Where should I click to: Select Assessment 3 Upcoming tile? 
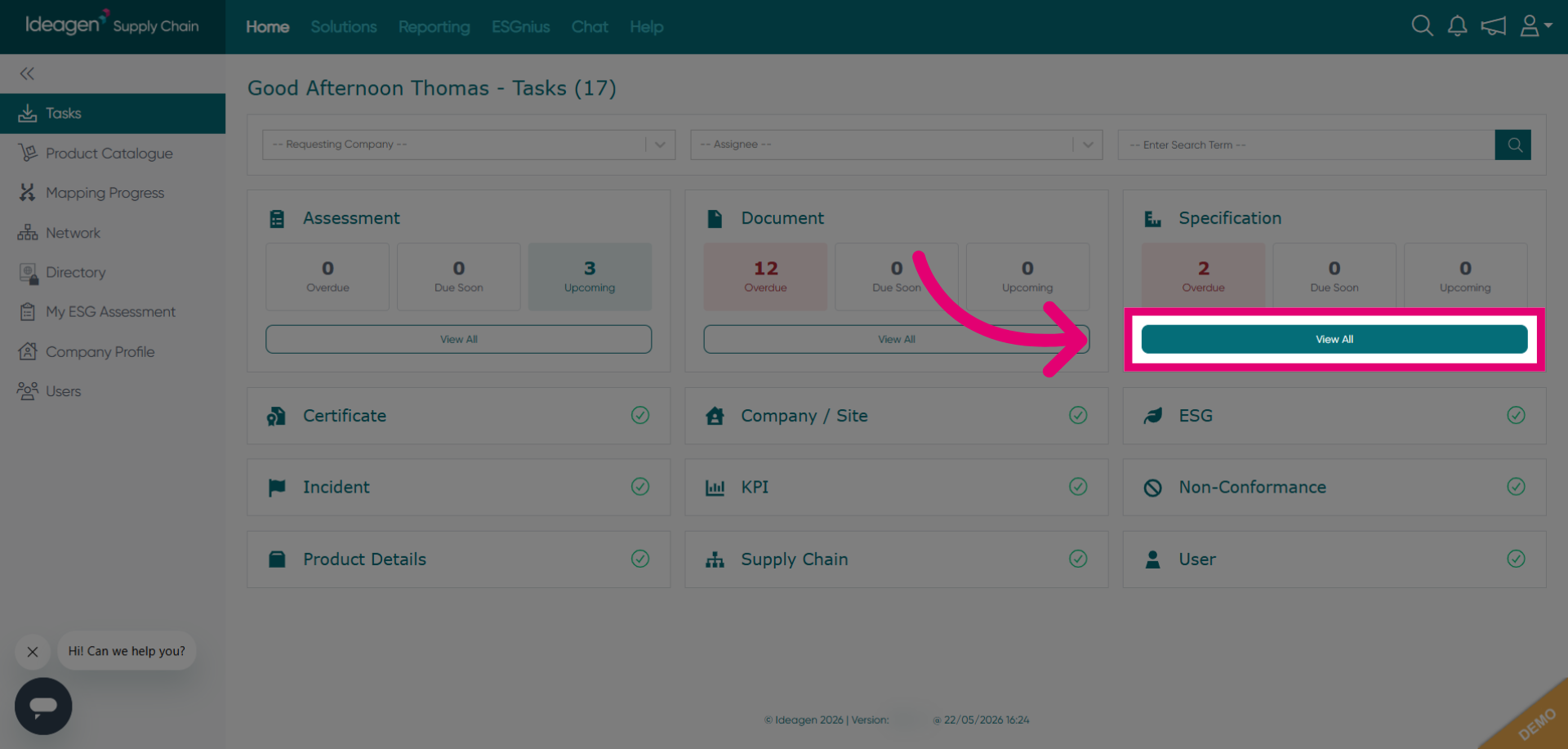[x=590, y=277]
